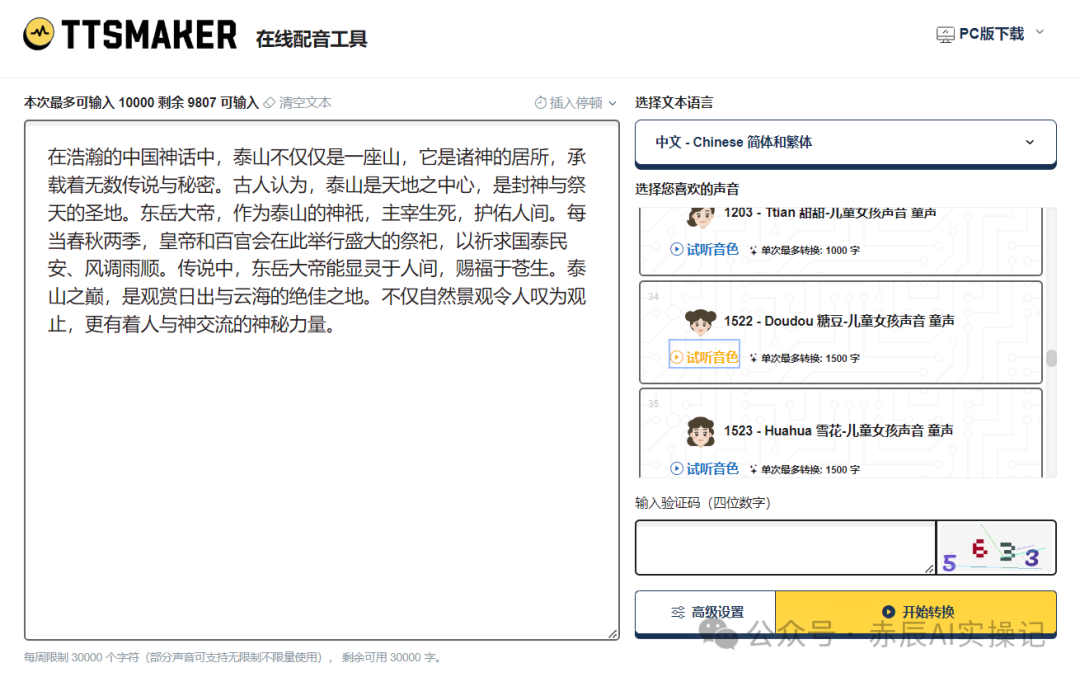Viewport: 1080px width, 677px height.
Task: Open 高级设置 advanced settings
Action: tap(706, 612)
